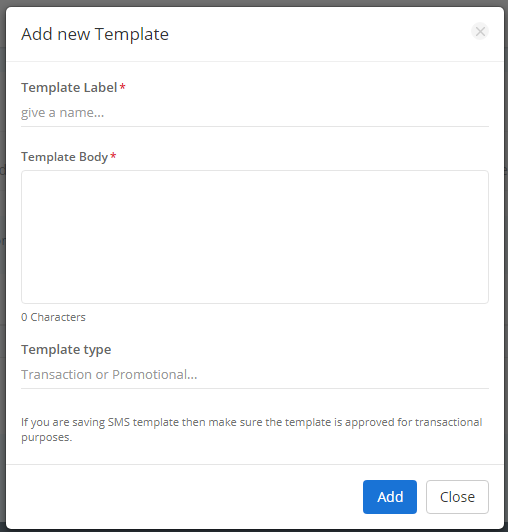Viewport: 508px width, 532px height.
Task: Open the Template type selection field
Action: 255,375
